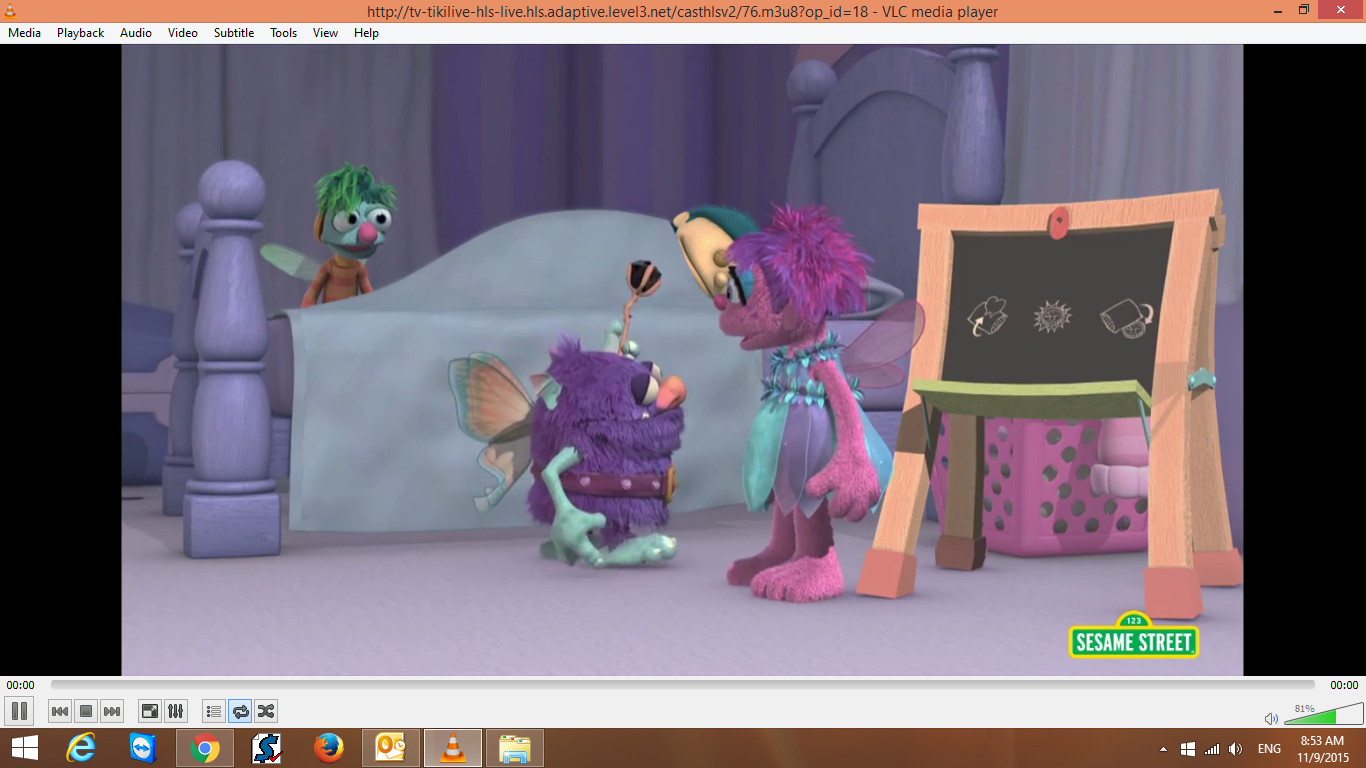Show hidden system tray icons
Screen dimensions: 1366x768
(1163, 748)
